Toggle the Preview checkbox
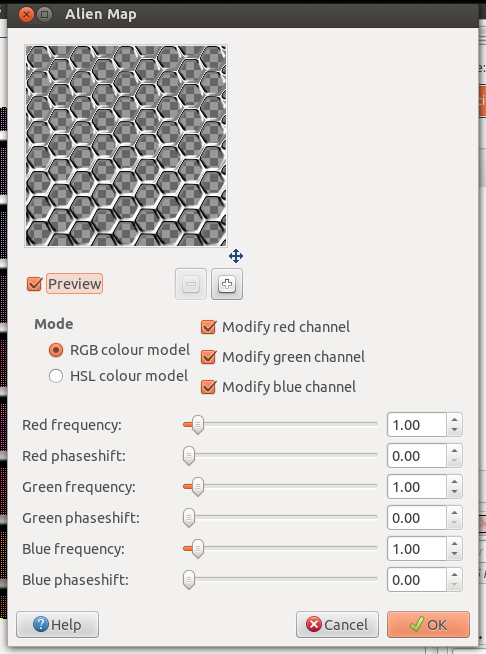This screenshot has height=654, width=486. pyautogui.click(x=34, y=284)
